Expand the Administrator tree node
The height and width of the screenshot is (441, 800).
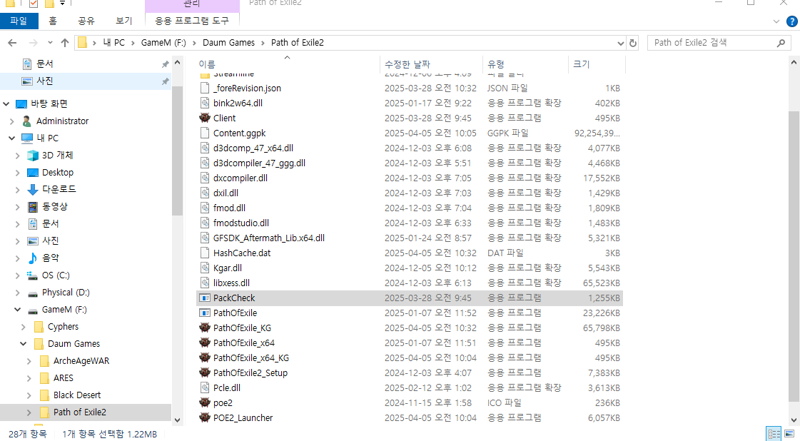(x=12, y=121)
